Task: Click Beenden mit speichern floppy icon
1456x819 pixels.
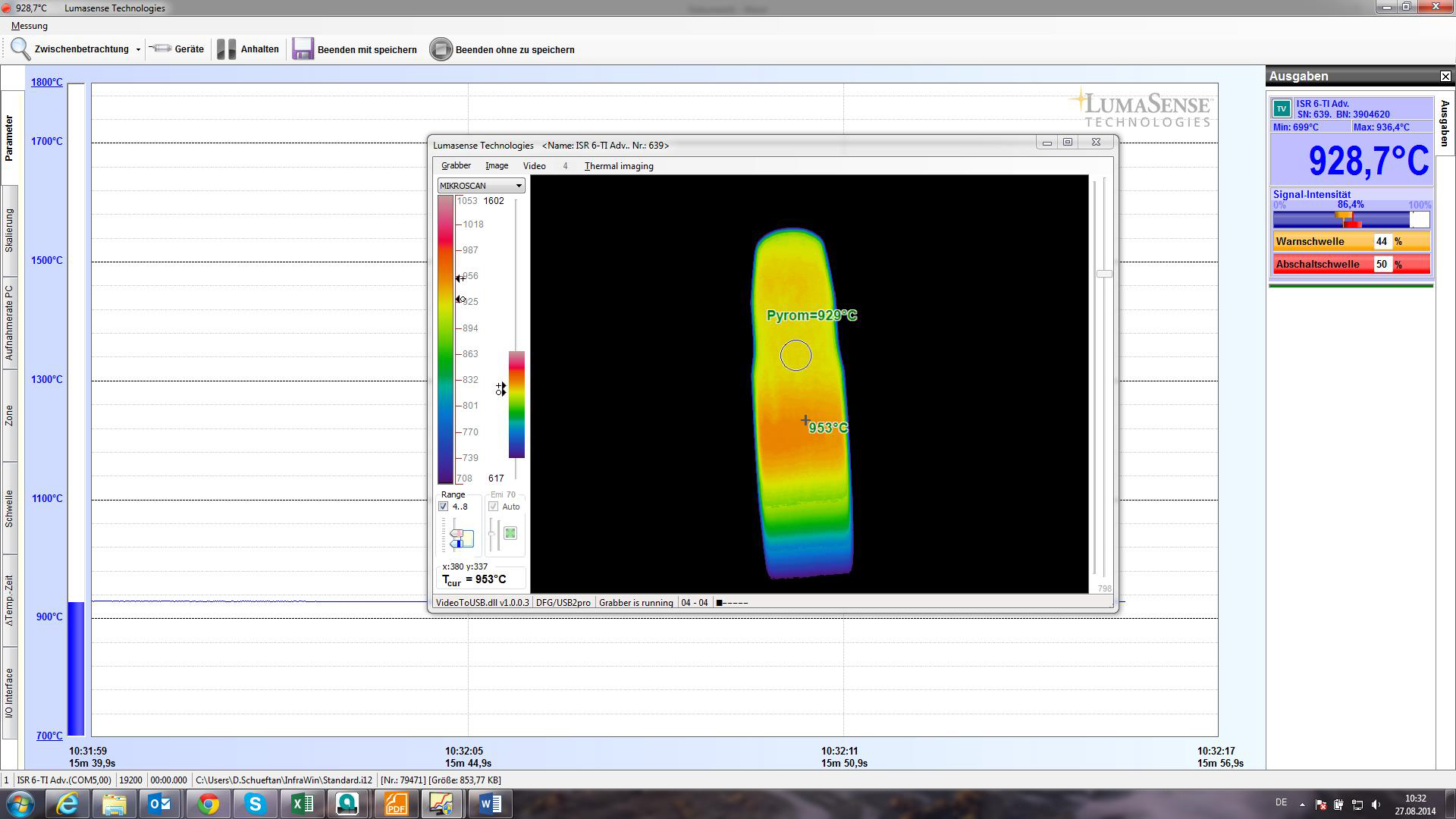Action: point(303,49)
